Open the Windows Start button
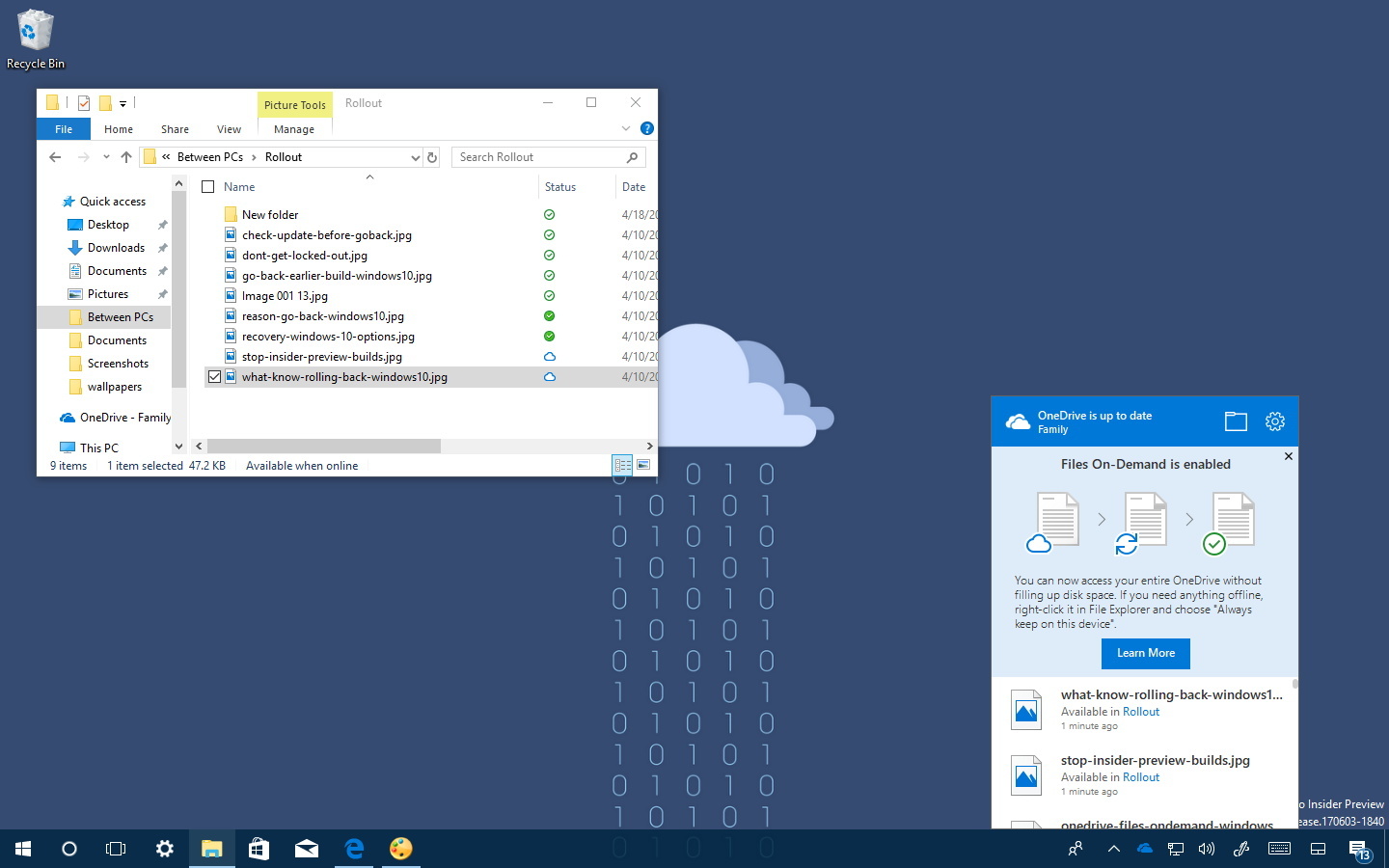The image size is (1389, 868). point(23,849)
